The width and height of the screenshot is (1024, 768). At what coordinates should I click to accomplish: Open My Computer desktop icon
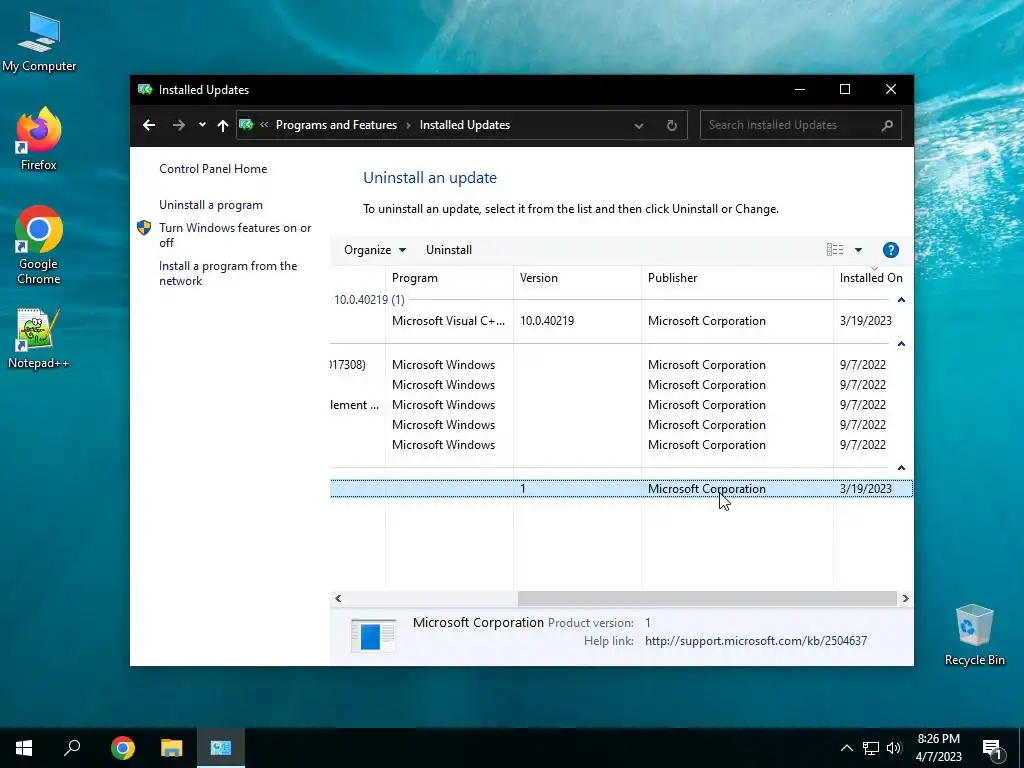(39, 42)
